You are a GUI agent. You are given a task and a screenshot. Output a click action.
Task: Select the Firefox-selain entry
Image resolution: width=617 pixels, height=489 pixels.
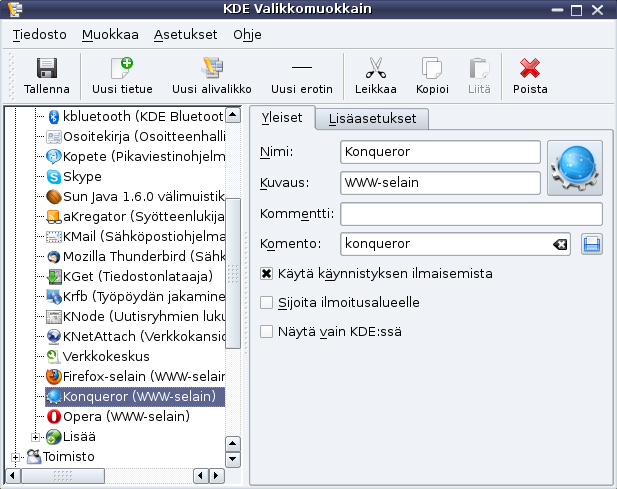[135, 377]
